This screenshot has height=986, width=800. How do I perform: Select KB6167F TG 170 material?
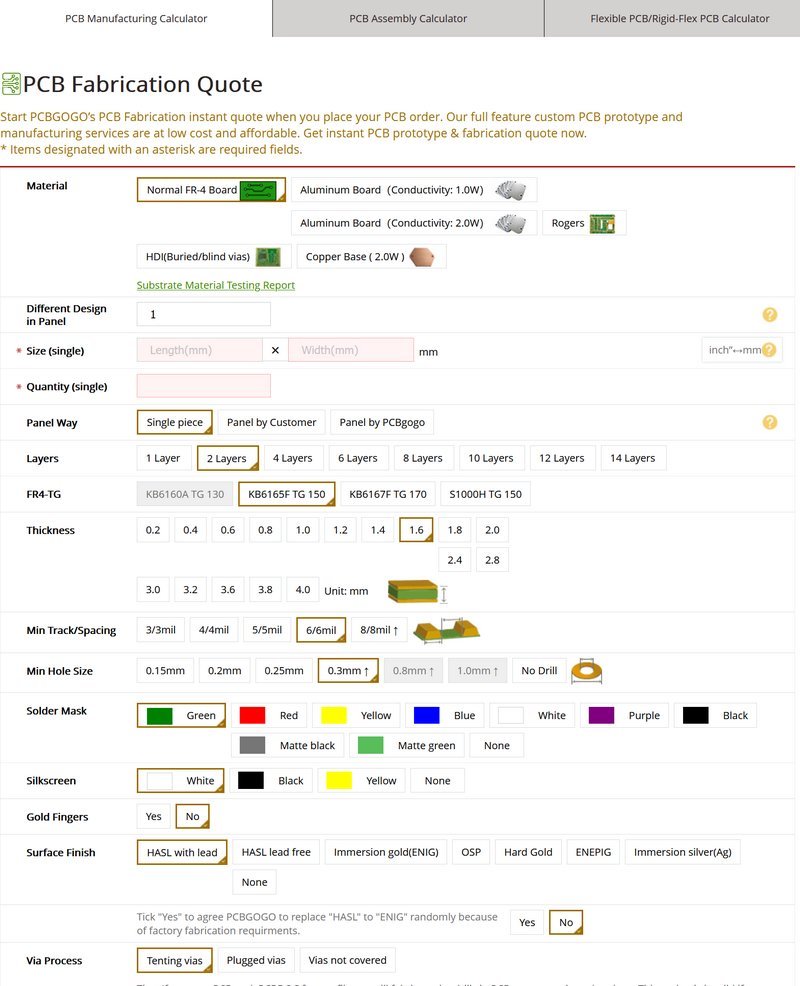[387, 494]
